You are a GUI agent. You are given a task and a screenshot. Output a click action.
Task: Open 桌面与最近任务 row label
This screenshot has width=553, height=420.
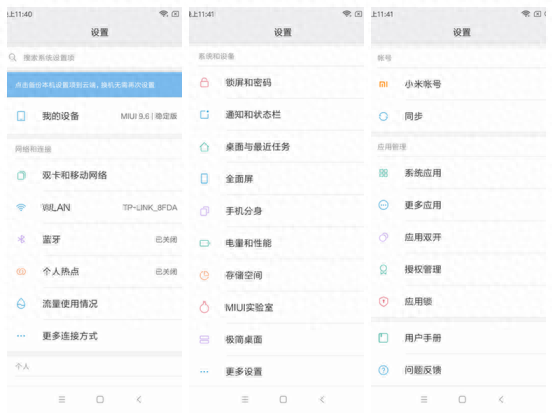257,147
